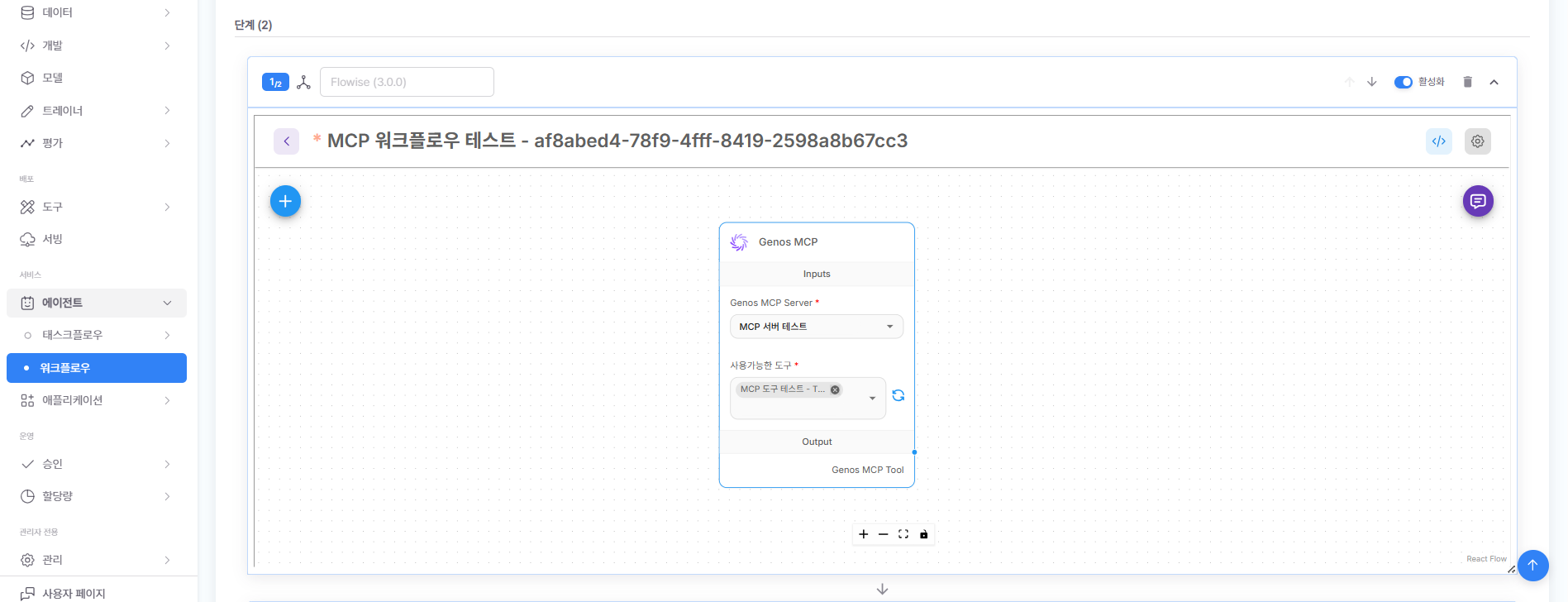Toggle the 활성화 switch off
Image resolution: width=1568 pixels, height=602 pixels.
[x=1403, y=82]
